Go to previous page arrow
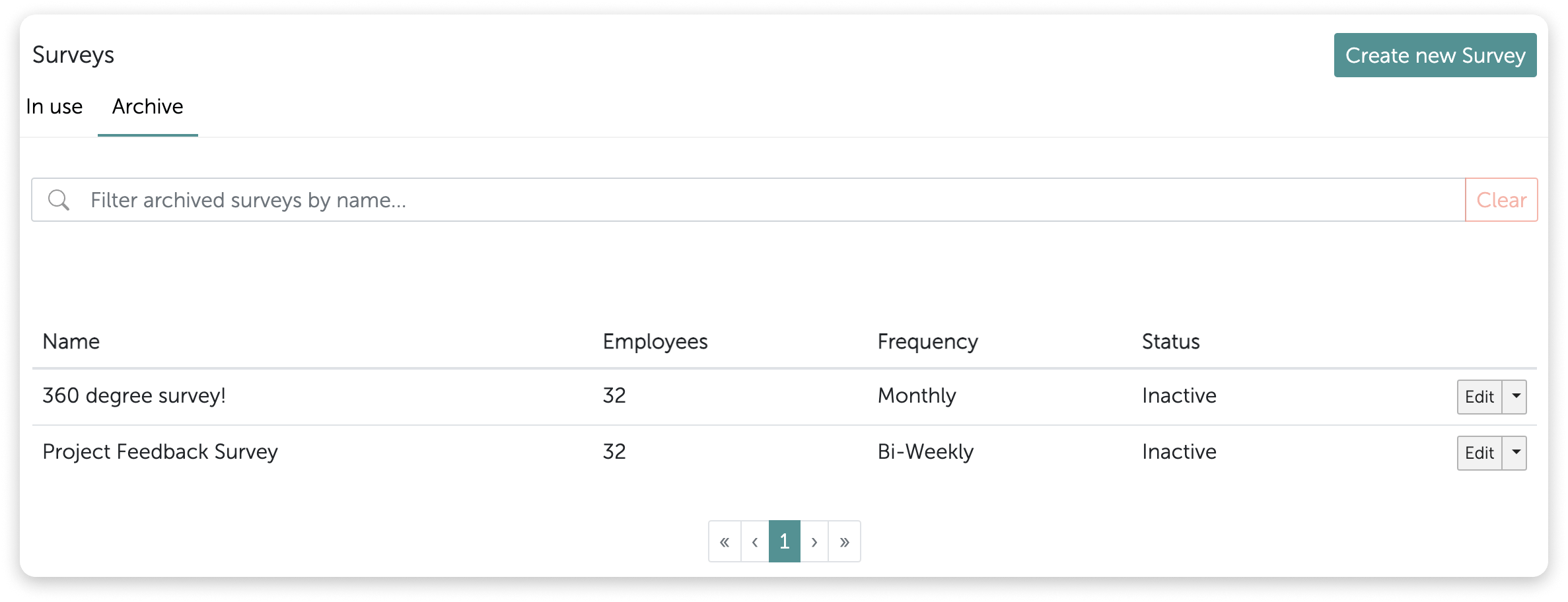1568x602 pixels. click(x=755, y=541)
